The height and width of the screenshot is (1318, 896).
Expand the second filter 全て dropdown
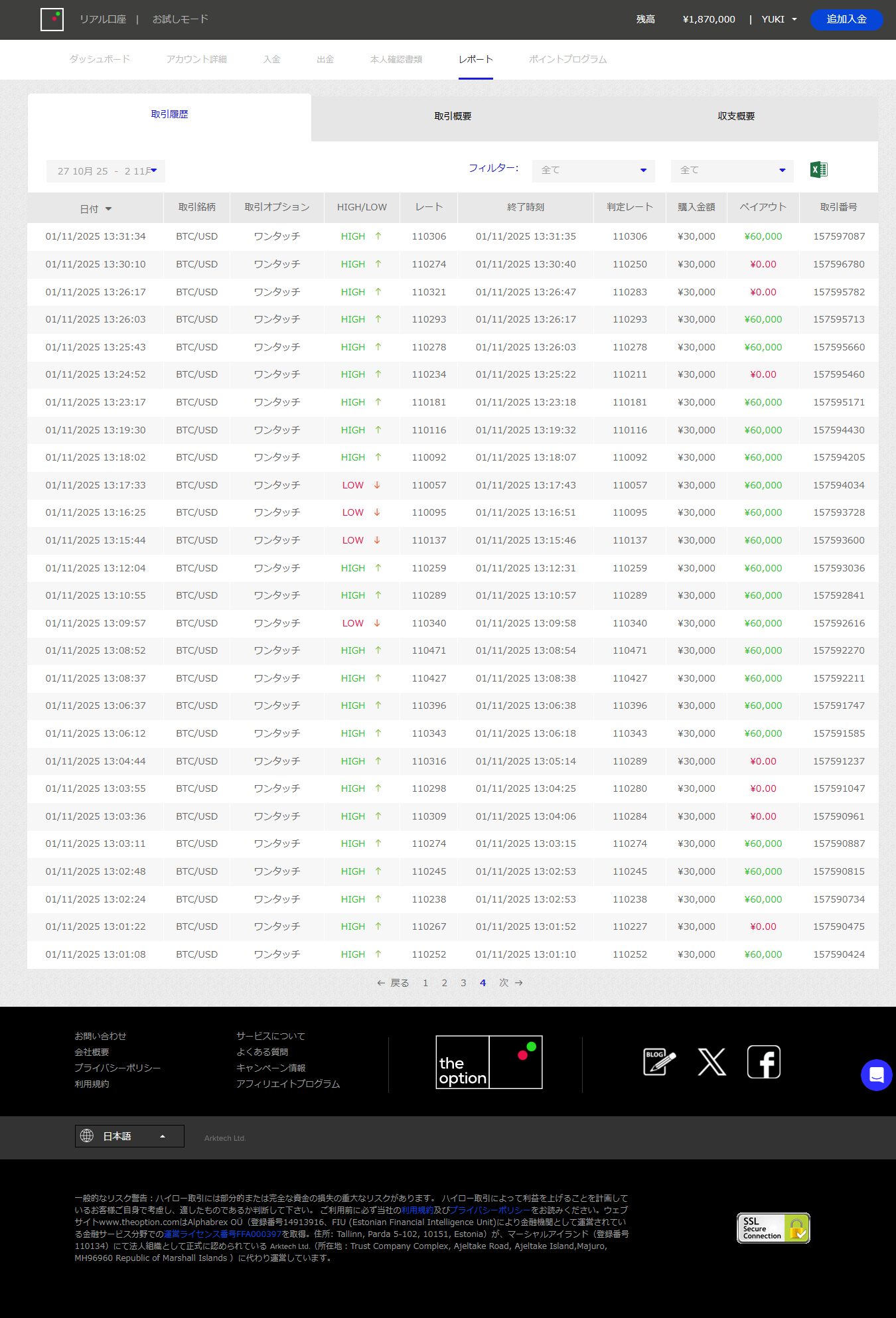tap(732, 171)
